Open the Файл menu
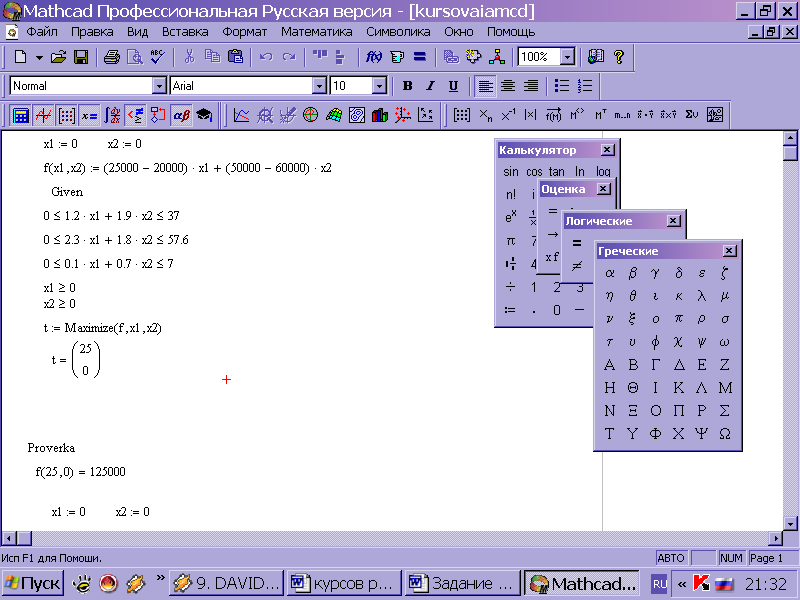 click(x=42, y=32)
